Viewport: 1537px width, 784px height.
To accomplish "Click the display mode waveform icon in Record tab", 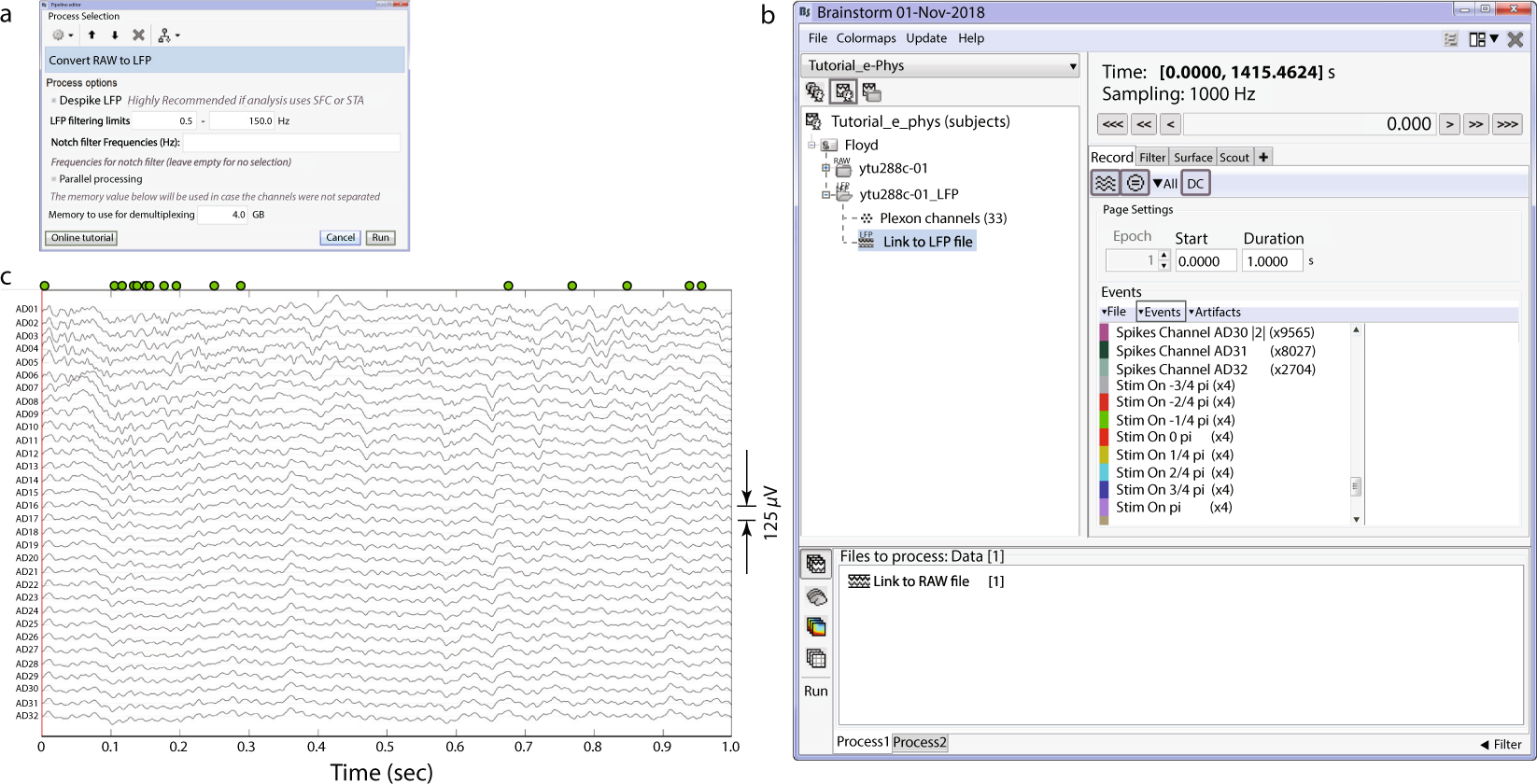I will [x=1106, y=183].
